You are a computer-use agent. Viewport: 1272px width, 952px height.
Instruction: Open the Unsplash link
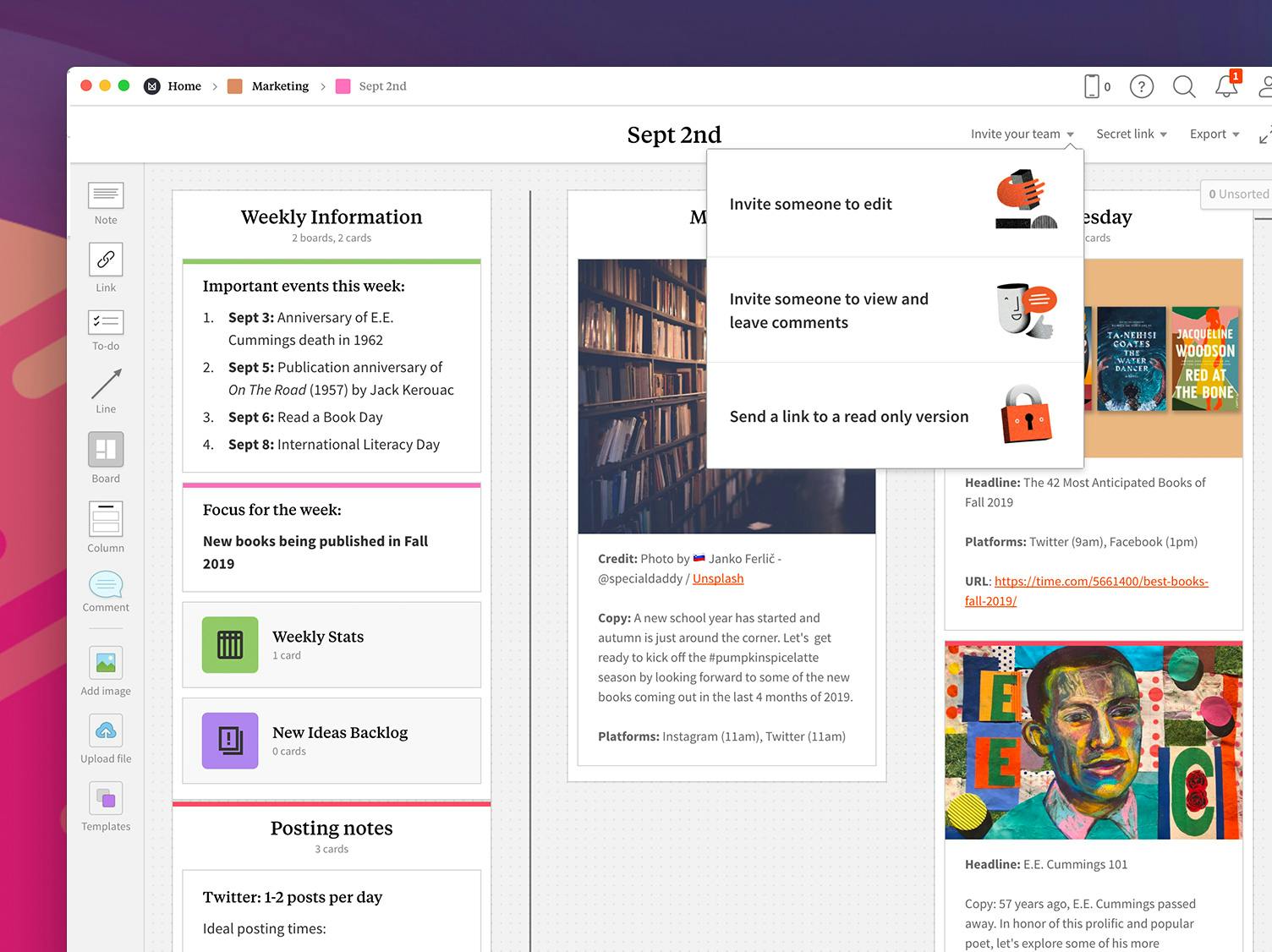(x=718, y=578)
